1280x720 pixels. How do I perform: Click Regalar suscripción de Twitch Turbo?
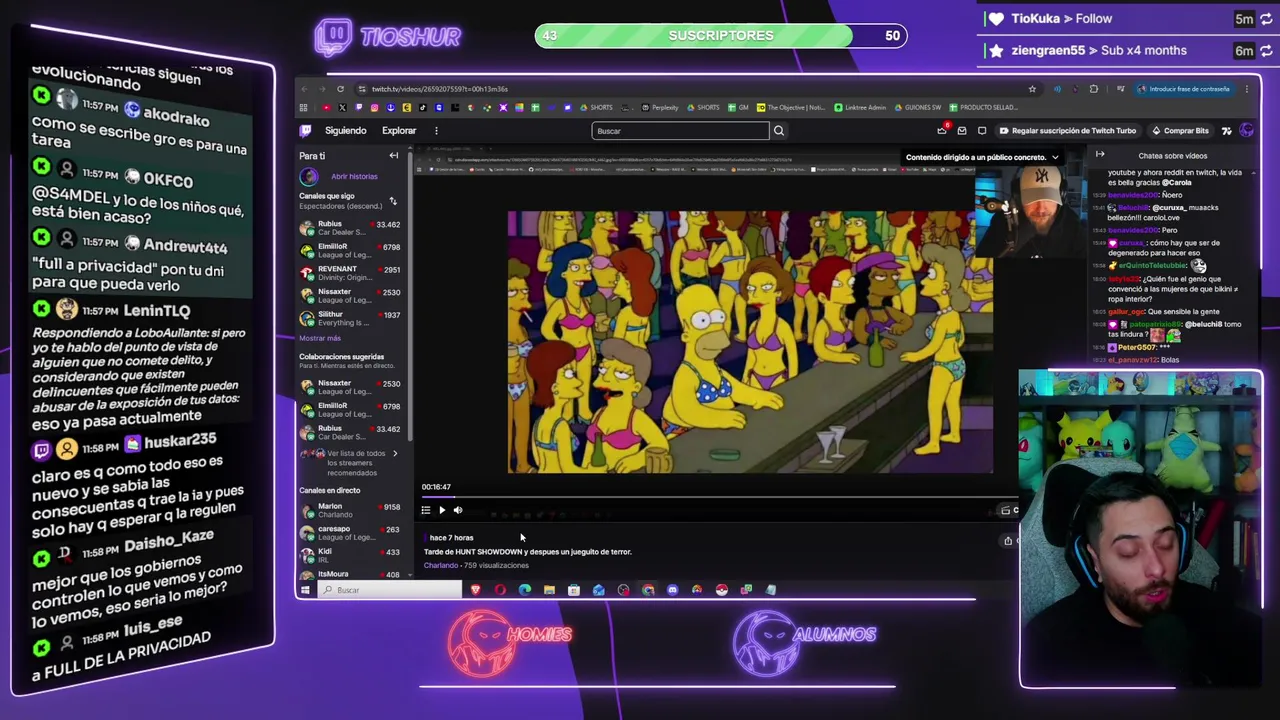1067,130
